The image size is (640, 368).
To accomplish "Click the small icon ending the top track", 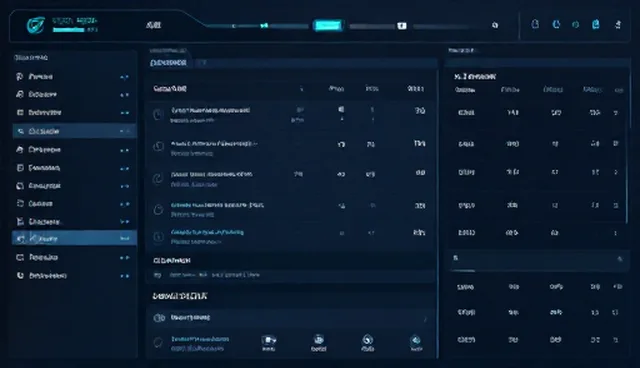I will point(495,25).
